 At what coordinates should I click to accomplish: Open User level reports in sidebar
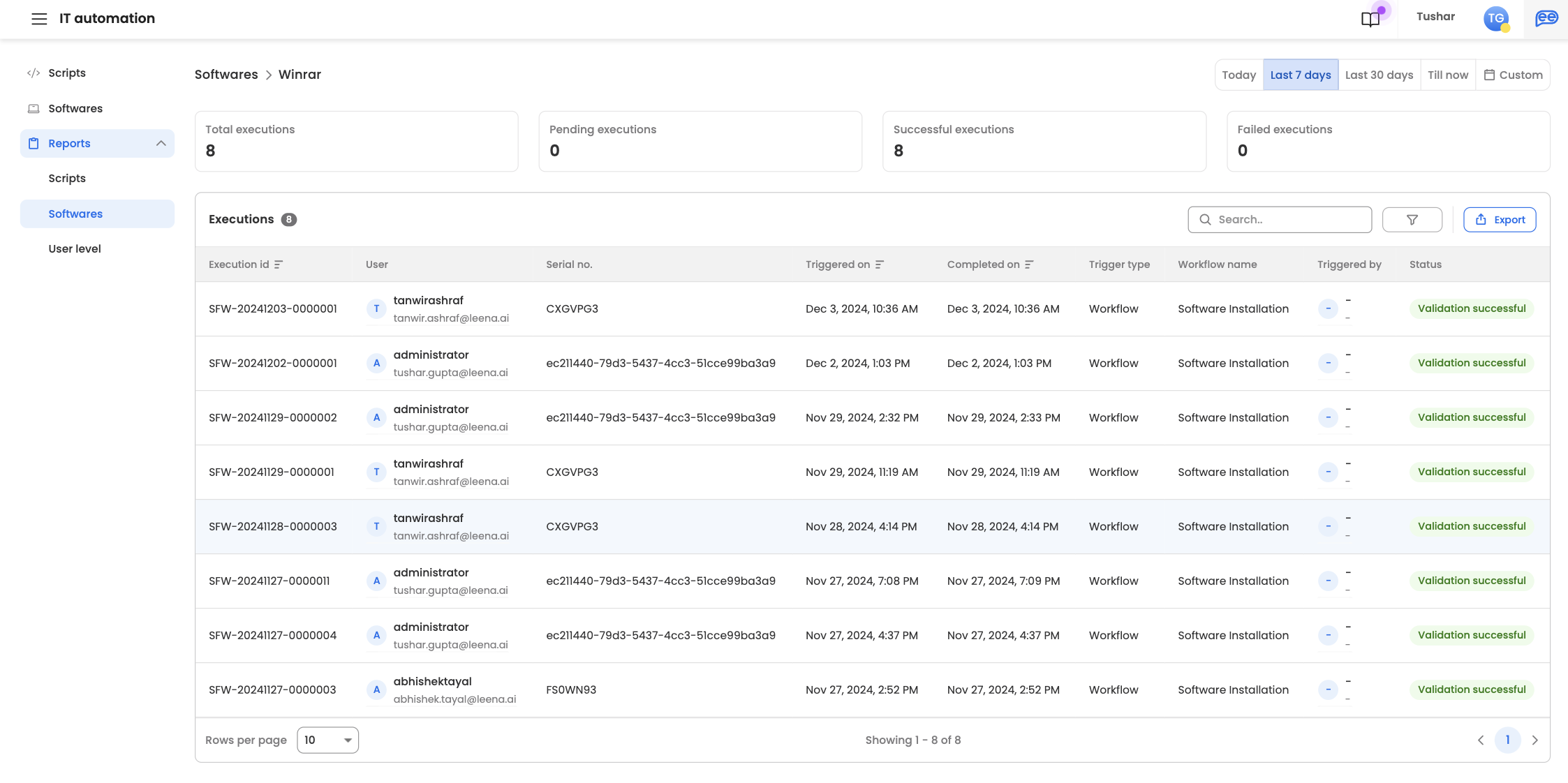click(75, 249)
